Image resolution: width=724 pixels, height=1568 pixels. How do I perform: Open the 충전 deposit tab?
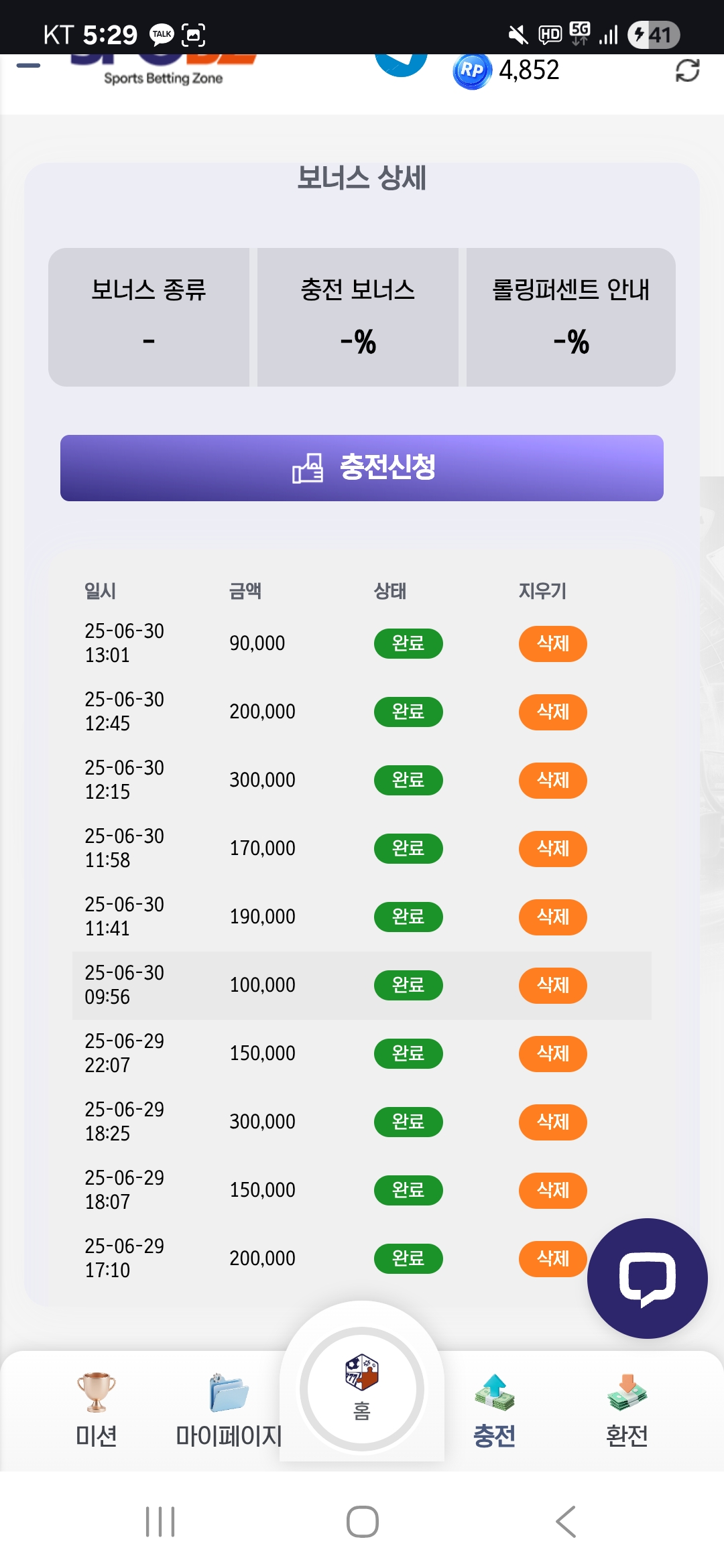[495, 1409]
